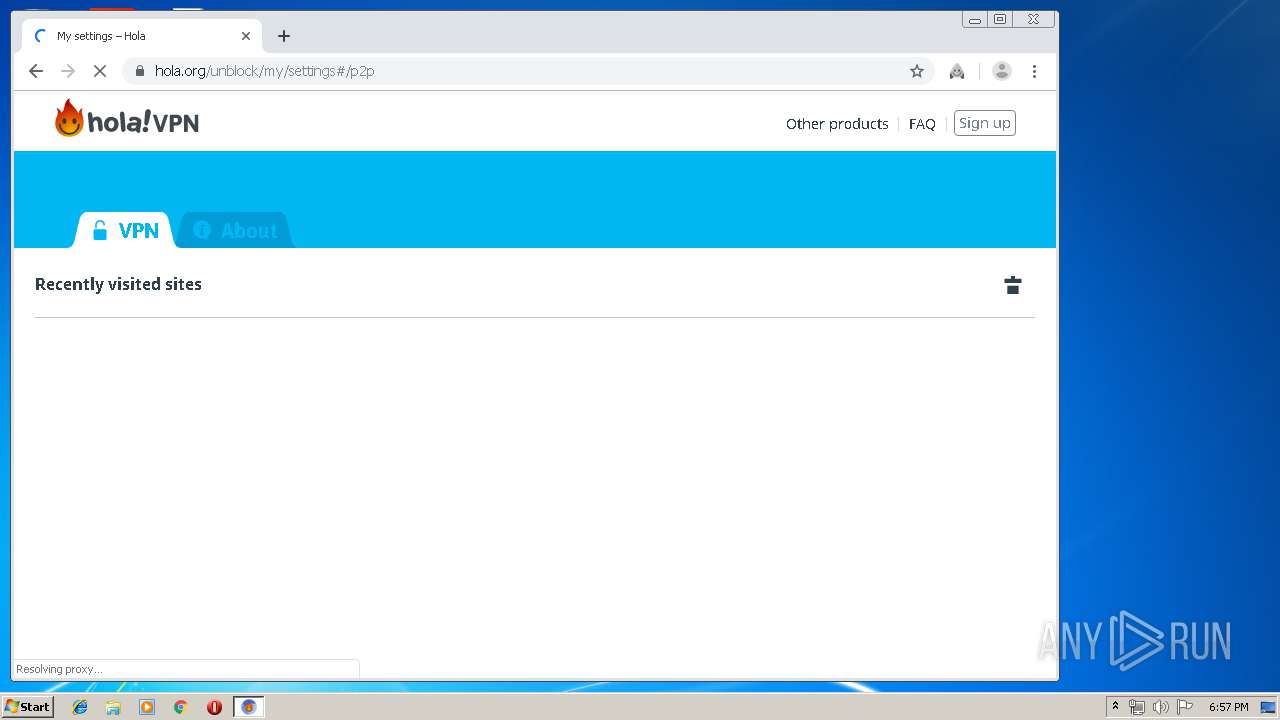
Task: Open the FAQ link
Action: click(922, 124)
